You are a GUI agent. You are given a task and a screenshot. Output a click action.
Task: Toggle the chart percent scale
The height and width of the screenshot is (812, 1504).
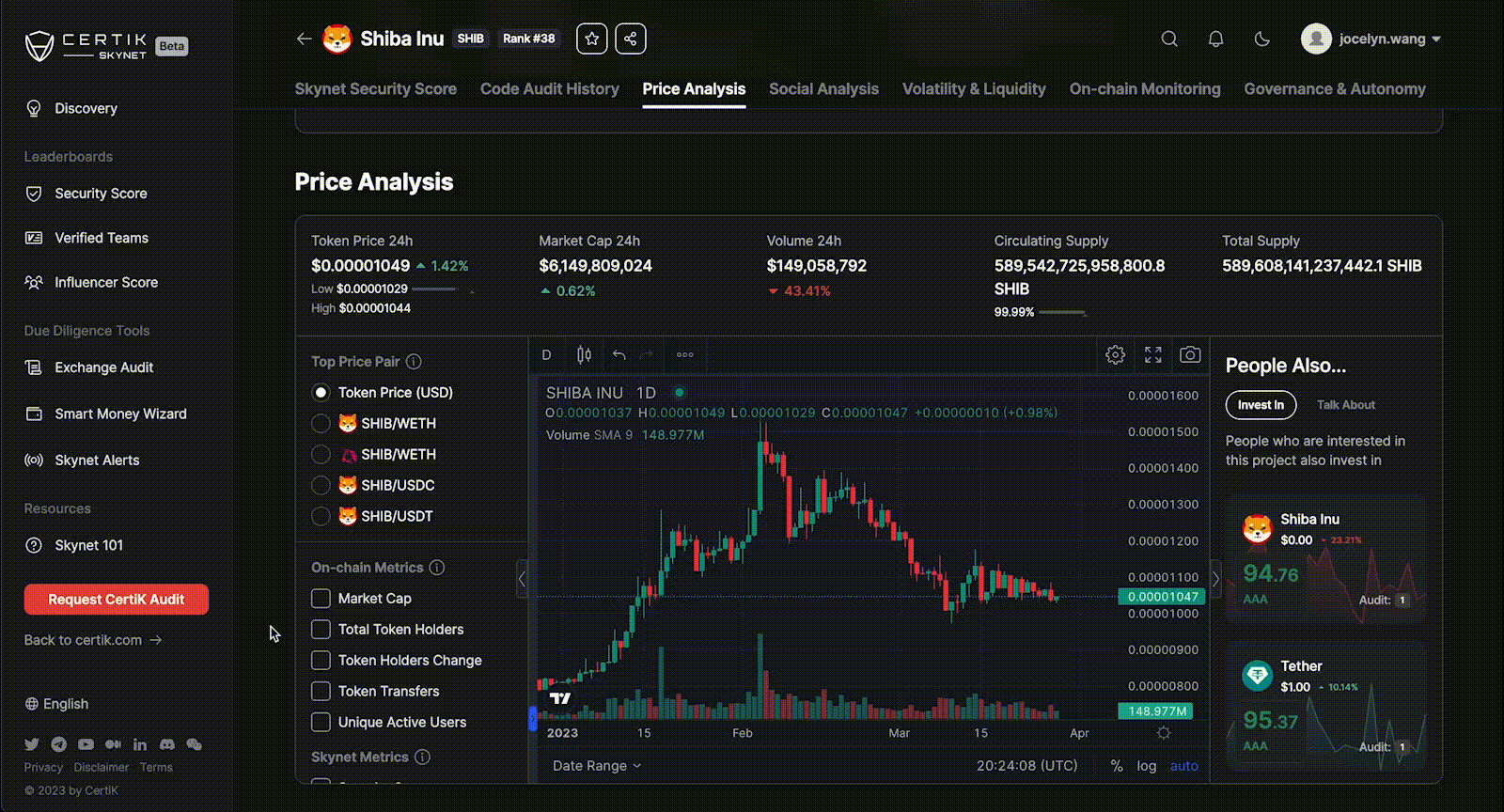(1117, 765)
